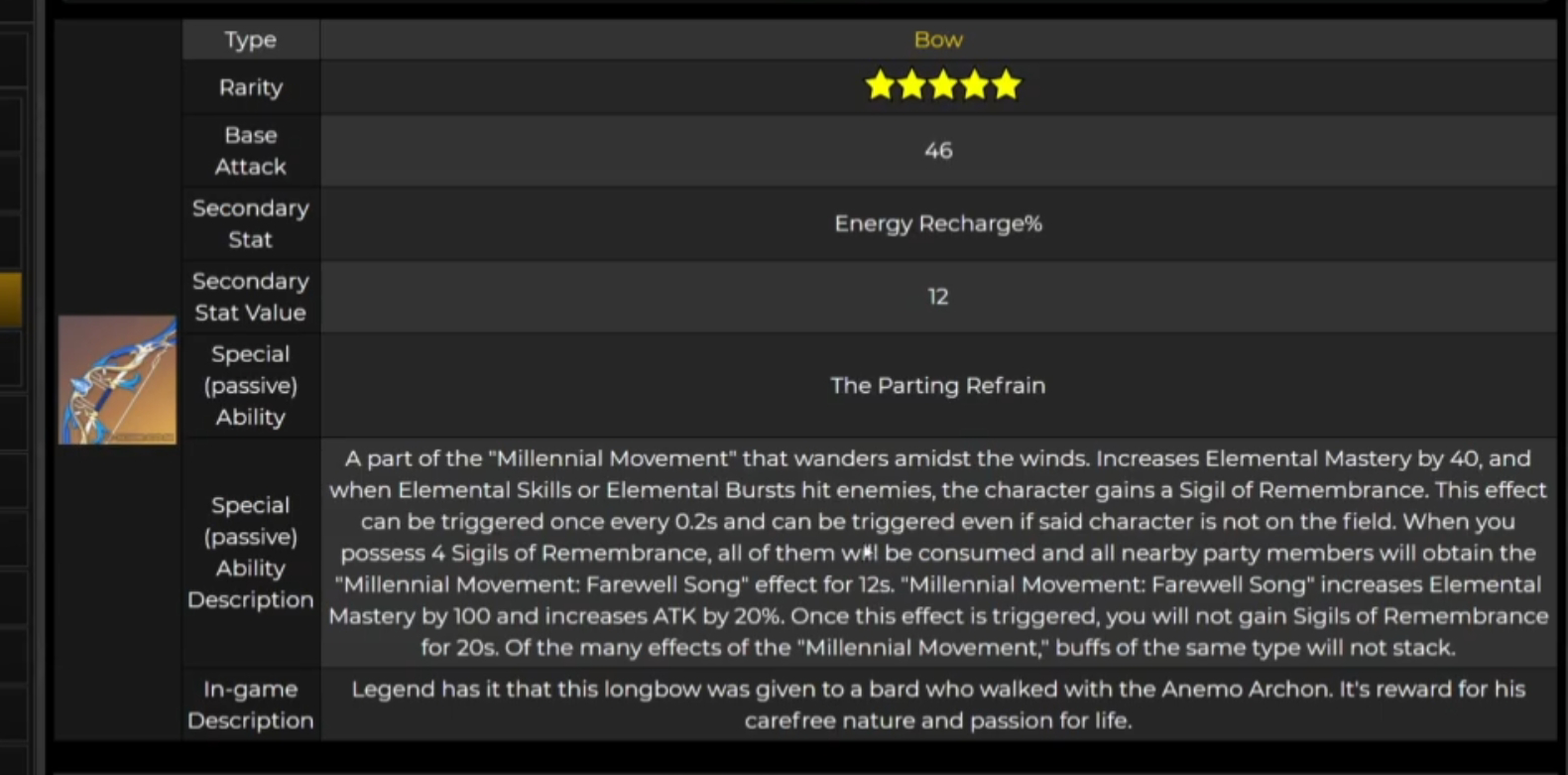The image size is (1568, 775).
Task: Click the yellow "Bow" type link
Action: 937,40
